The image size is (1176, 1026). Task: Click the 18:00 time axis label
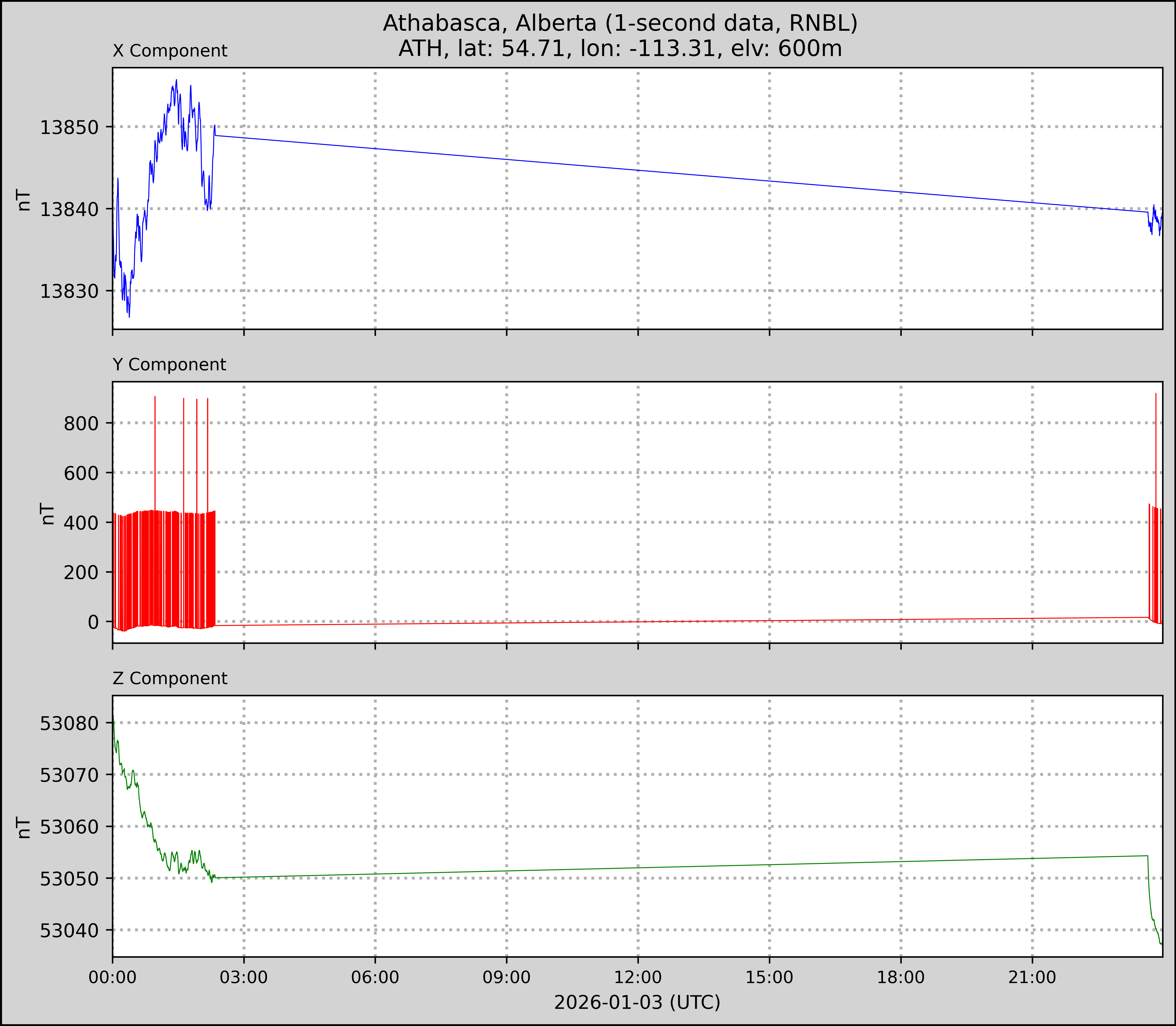point(901,977)
